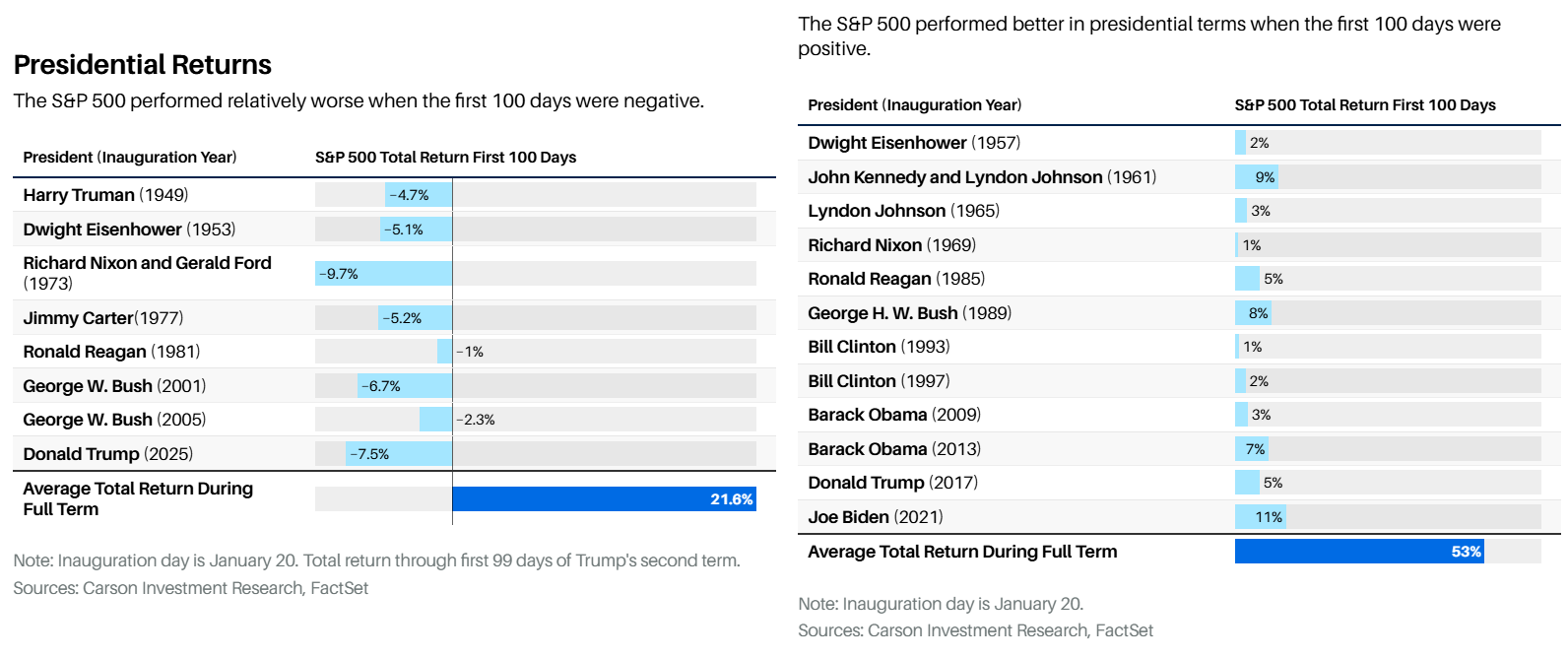This screenshot has width=1568, height=658.
Task: Click the -6.7% bar for Bush 2001
Action: point(404,386)
